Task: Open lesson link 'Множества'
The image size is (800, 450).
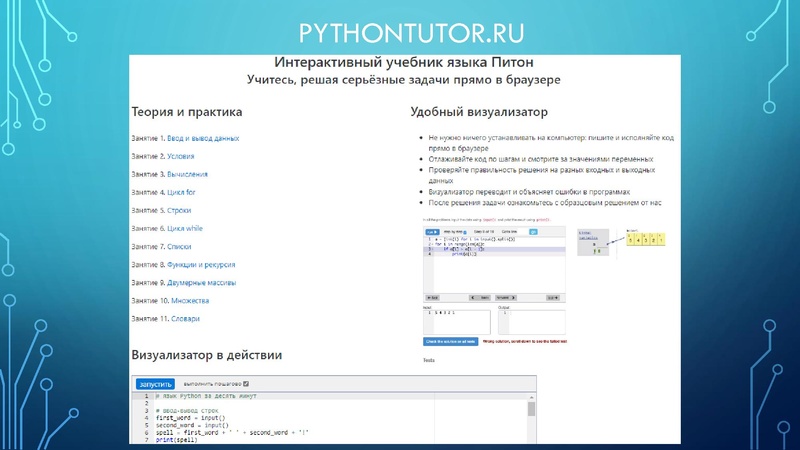Action: pos(190,301)
